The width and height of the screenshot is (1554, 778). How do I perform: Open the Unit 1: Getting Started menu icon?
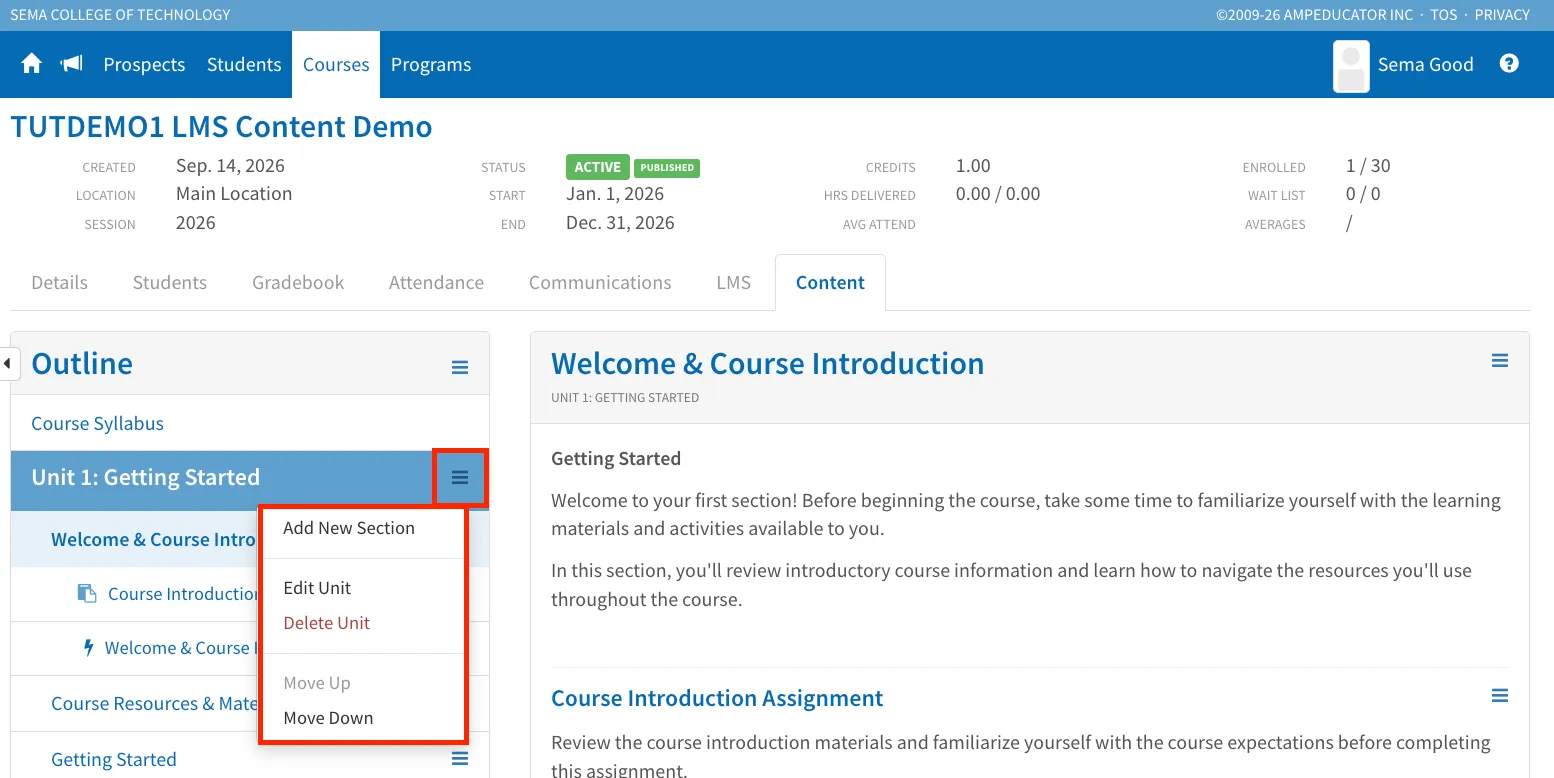pyautogui.click(x=460, y=478)
